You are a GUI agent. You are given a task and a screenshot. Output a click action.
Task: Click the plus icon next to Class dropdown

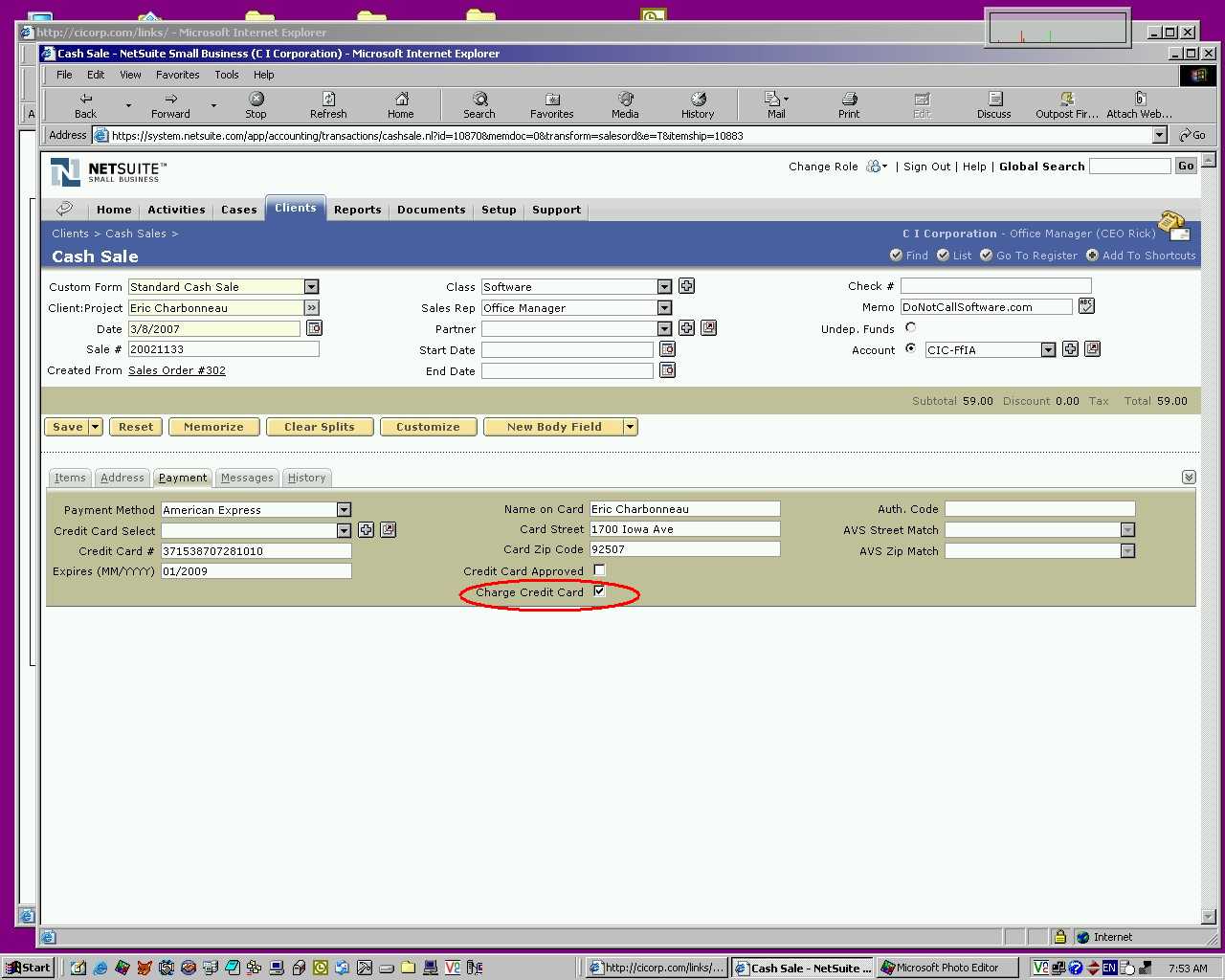pos(686,286)
